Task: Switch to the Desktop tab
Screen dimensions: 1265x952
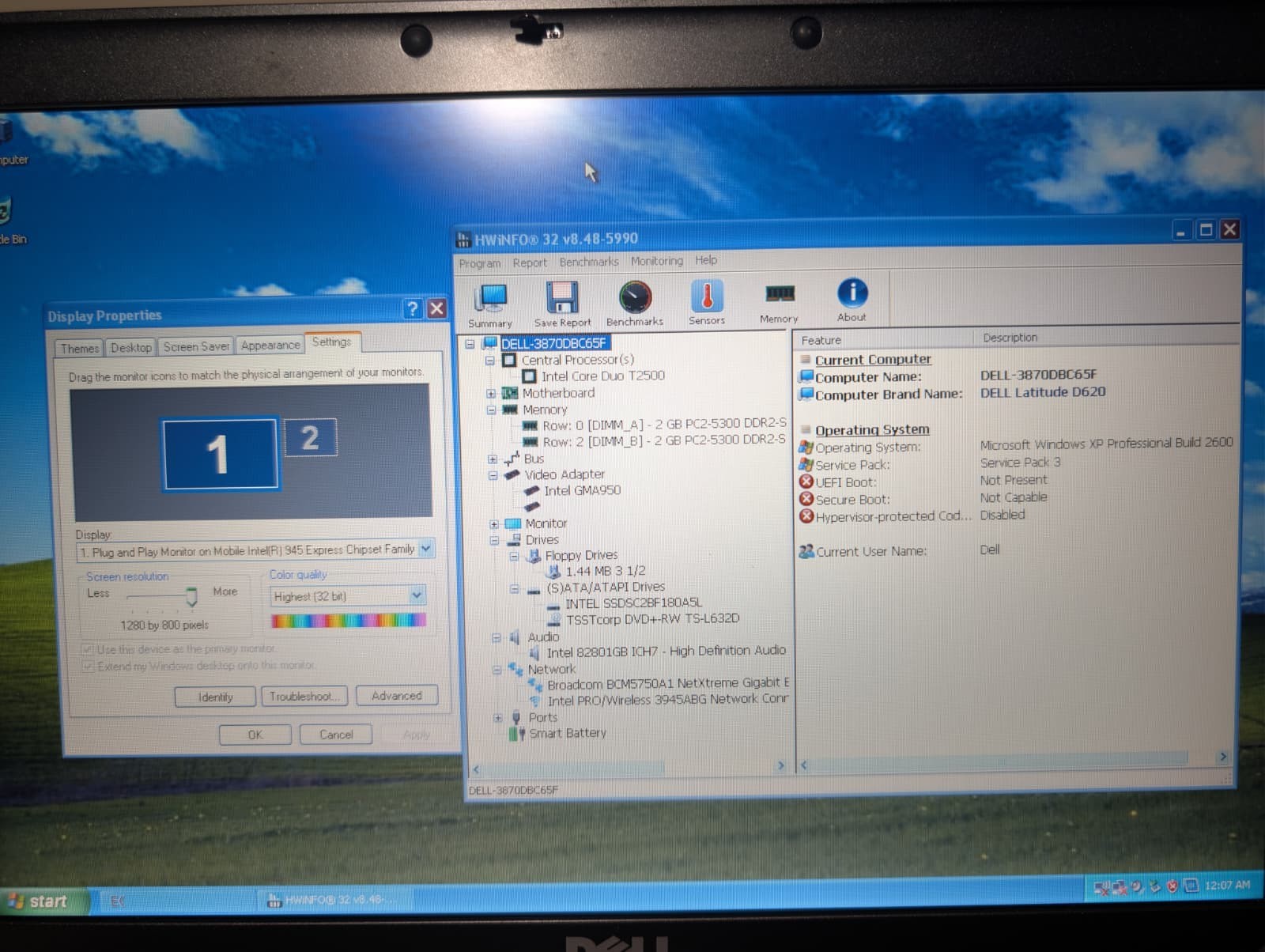Action: pyautogui.click(x=131, y=347)
